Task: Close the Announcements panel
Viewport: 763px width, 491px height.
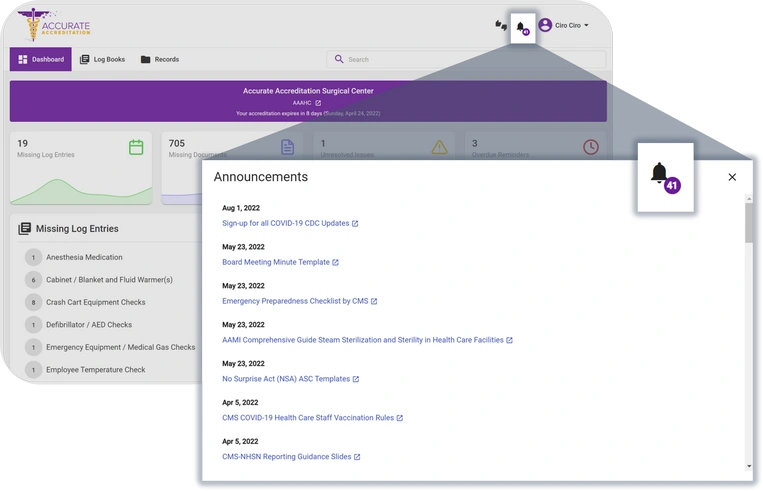Action: click(x=732, y=177)
